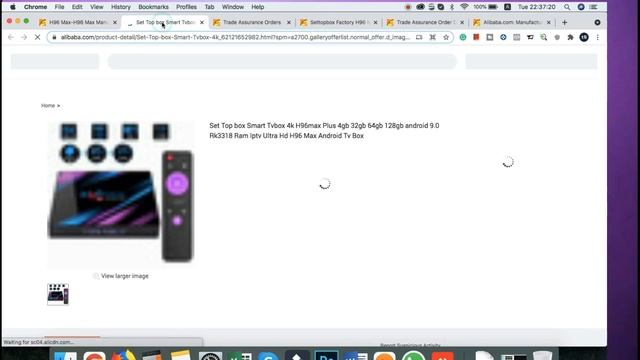This screenshot has height=360, width=640.
Task: Open the File menu
Action: (x=59, y=7)
